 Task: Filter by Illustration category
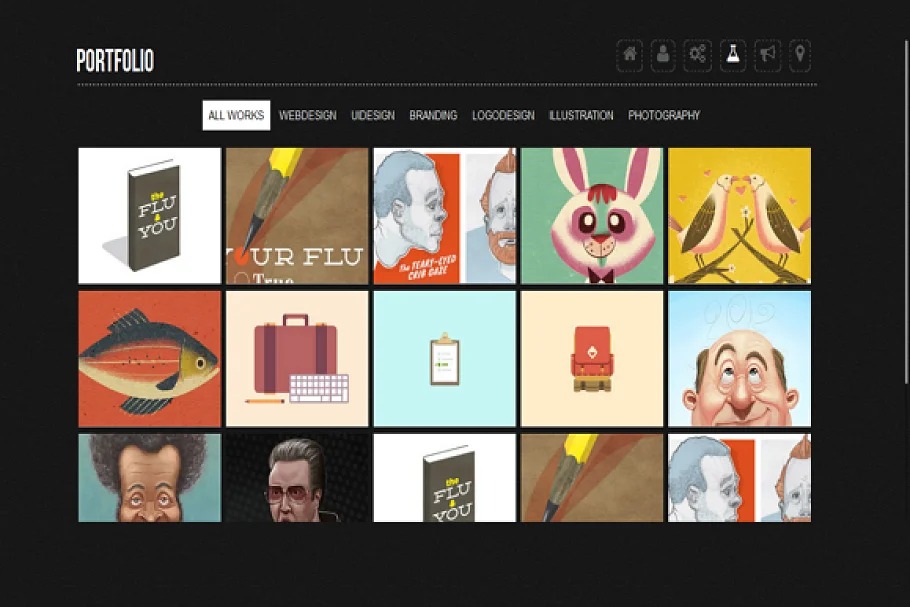click(x=581, y=115)
